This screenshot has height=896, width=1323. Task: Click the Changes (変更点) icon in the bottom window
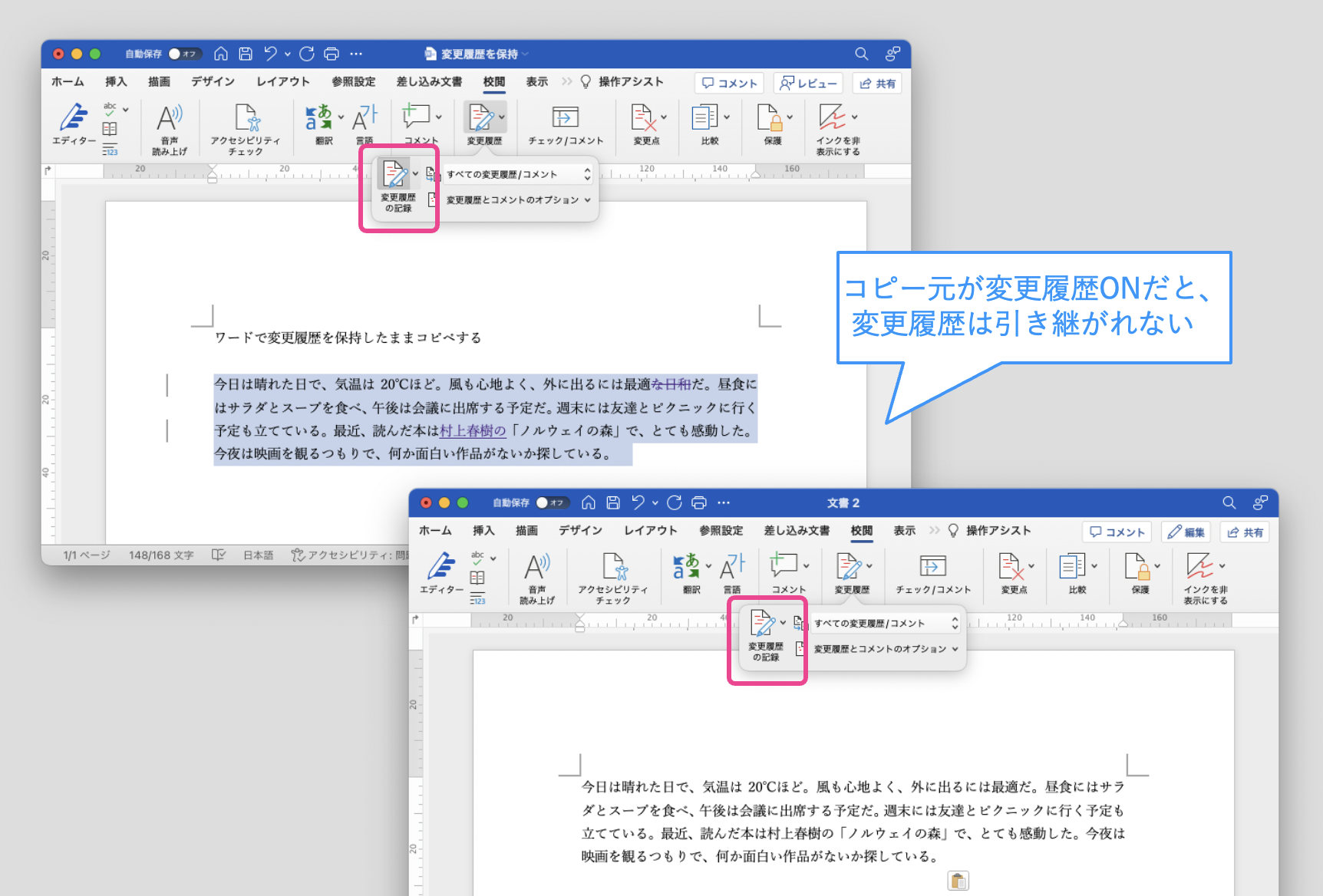point(1009,568)
